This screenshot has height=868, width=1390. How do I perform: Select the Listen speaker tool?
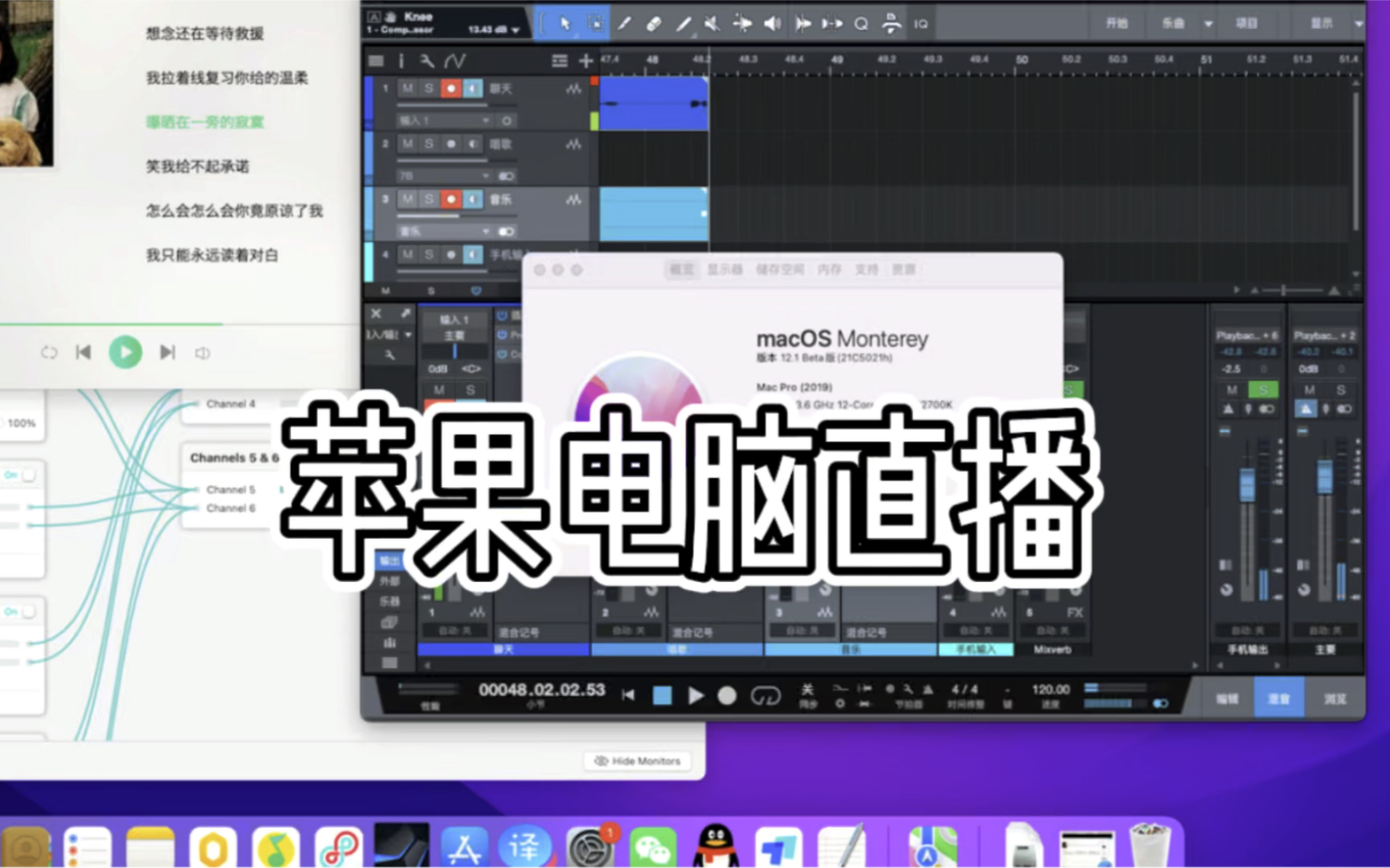pos(772,24)
